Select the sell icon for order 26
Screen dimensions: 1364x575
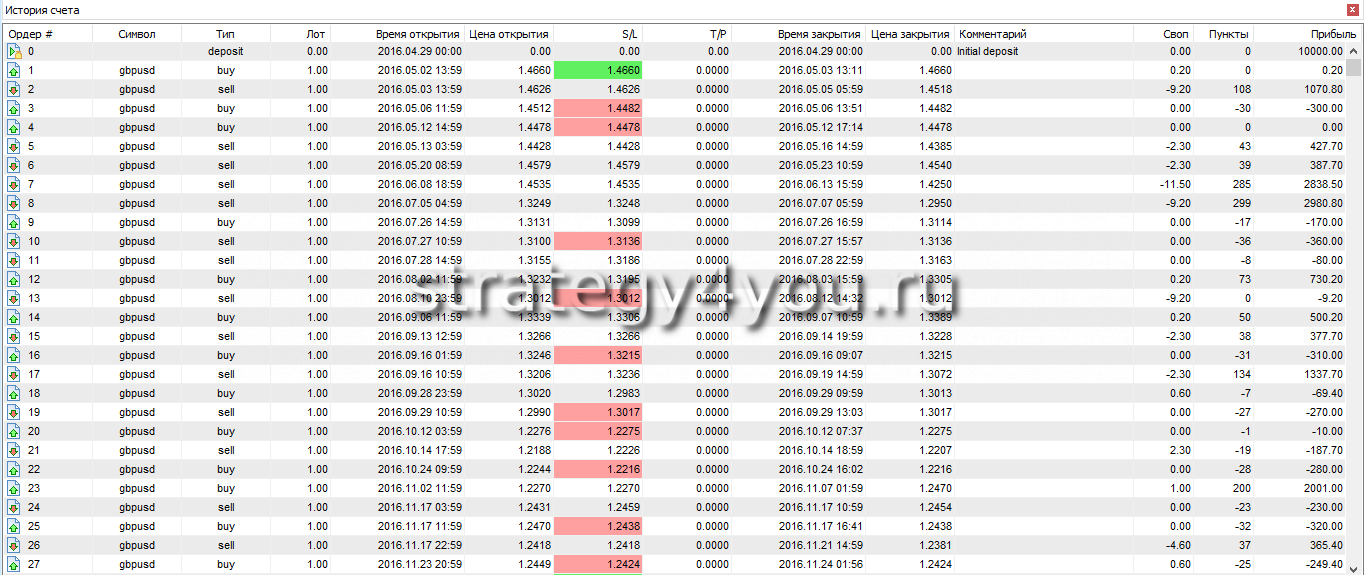click(x=14, y=546)
